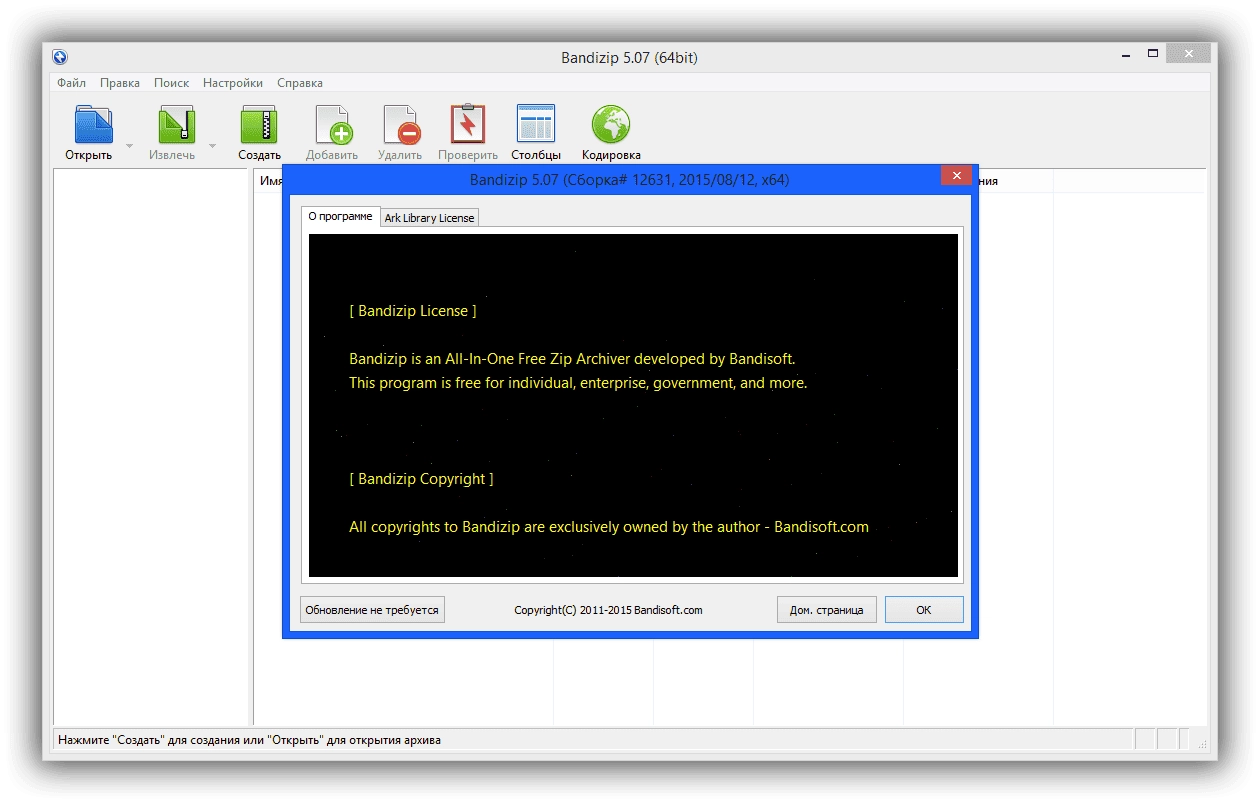Screen dimensions: 1260x803
Task: Expand the Извлечь dropdown arrow
Action: point(212,145)
